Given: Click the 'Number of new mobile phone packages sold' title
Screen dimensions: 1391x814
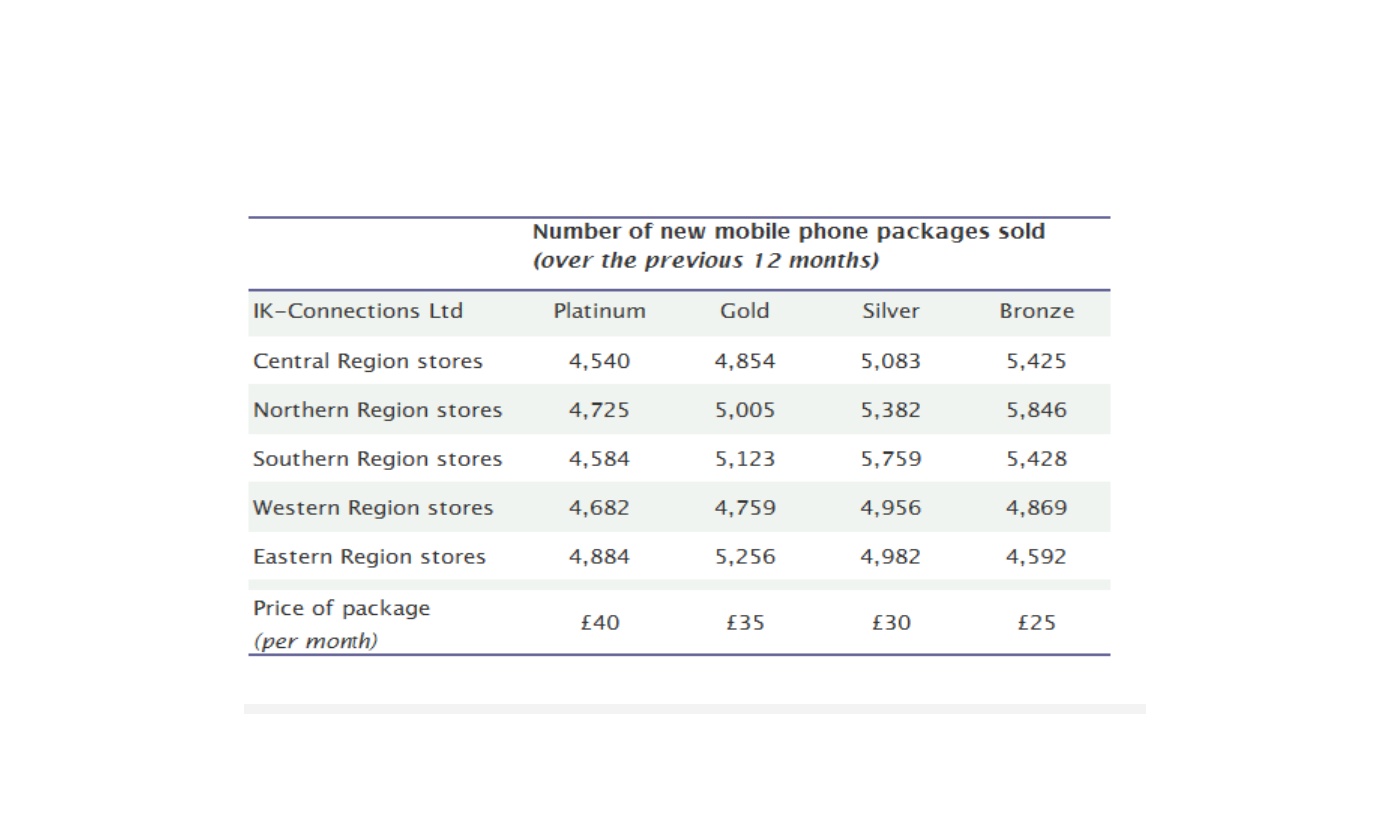Looking at the screenshot, I should [789, 232].
